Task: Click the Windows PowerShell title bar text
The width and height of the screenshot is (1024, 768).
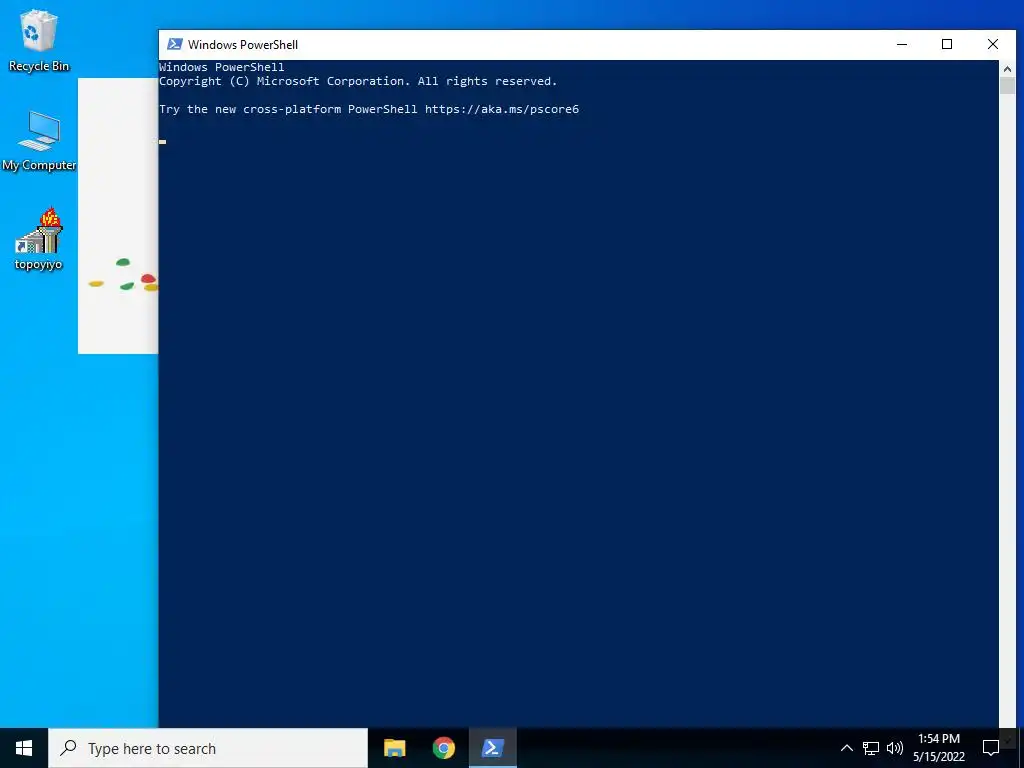Action: 243,44
